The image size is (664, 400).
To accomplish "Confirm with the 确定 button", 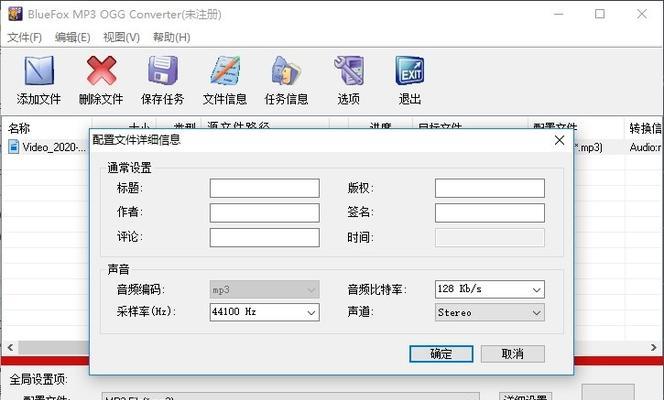I will [441, 354].
